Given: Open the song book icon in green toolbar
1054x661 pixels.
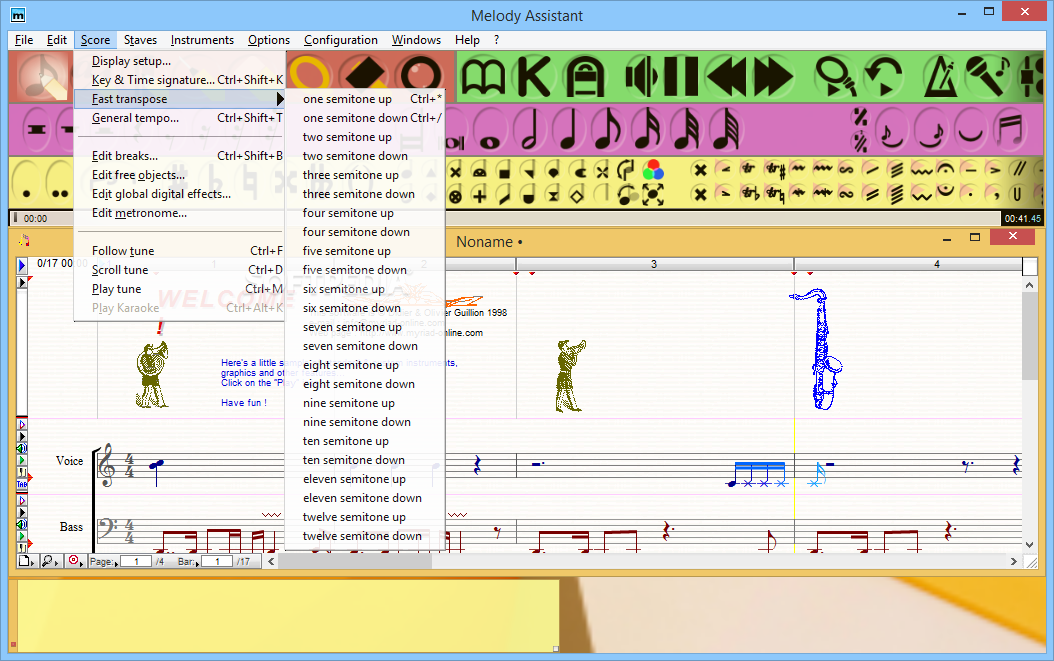Looking at the screenshot, I should [483, 77].
